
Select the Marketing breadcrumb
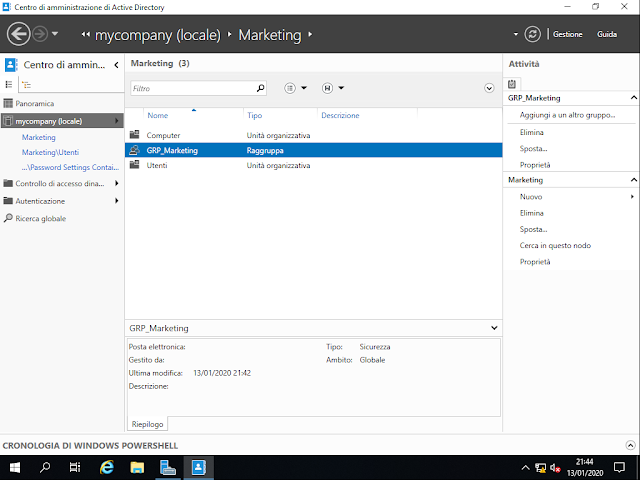[x=270, y=35]
